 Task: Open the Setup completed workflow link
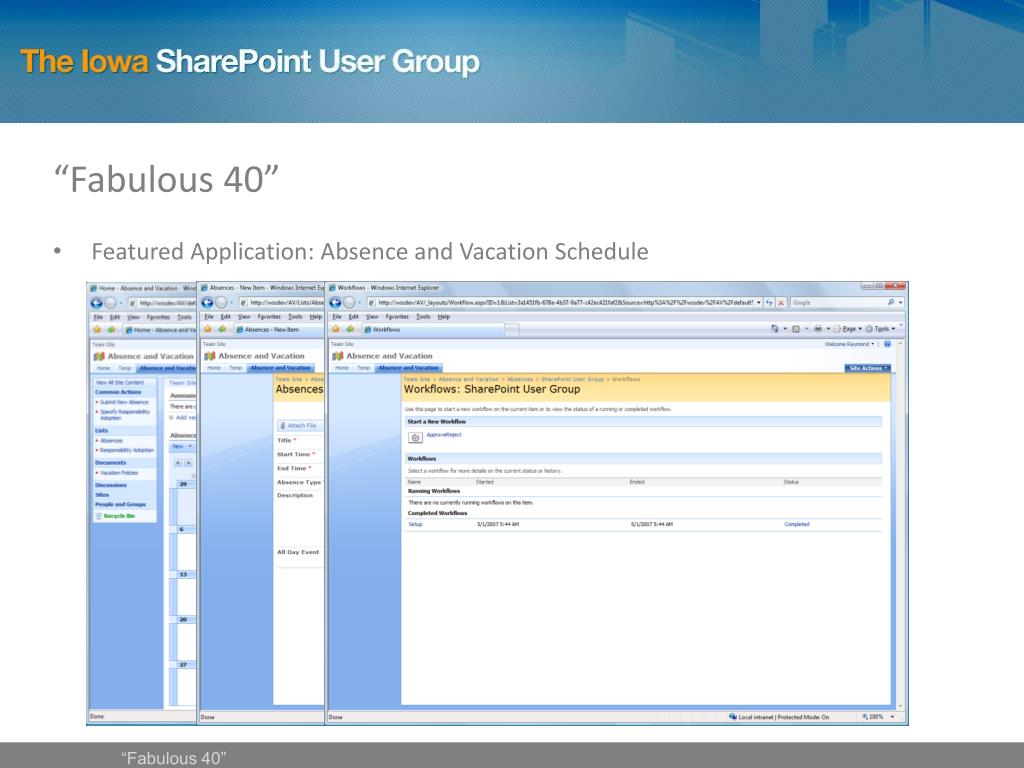coord(415,524)
